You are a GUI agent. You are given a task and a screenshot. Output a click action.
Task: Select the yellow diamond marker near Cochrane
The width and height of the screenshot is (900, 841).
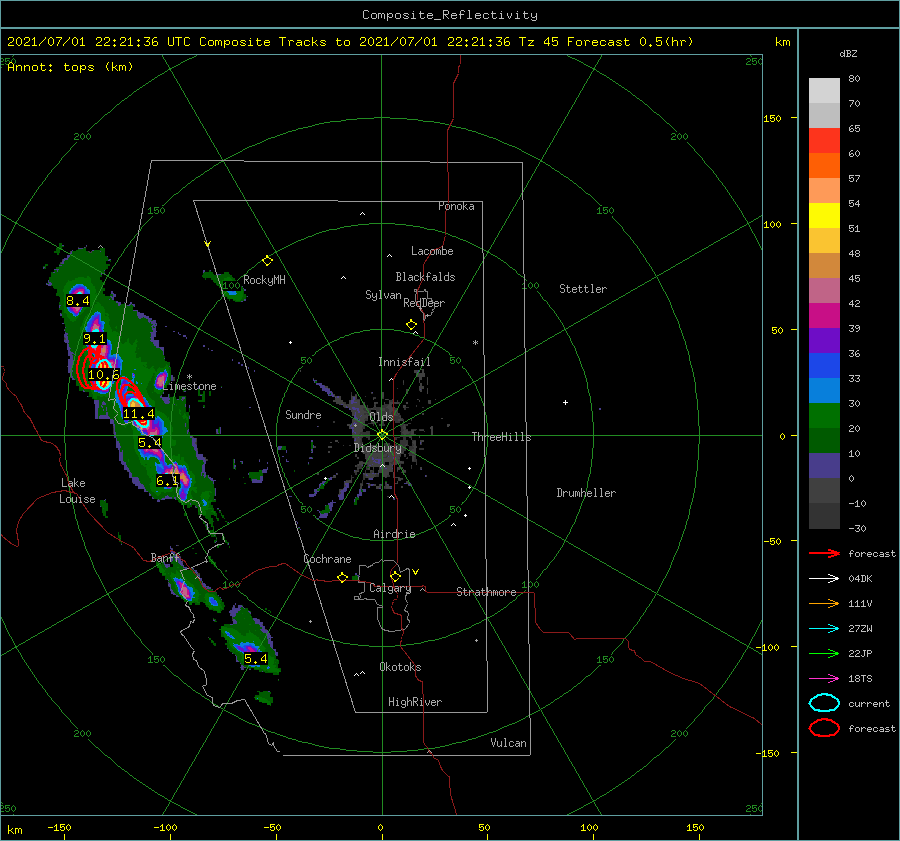[x=342, y=578]
